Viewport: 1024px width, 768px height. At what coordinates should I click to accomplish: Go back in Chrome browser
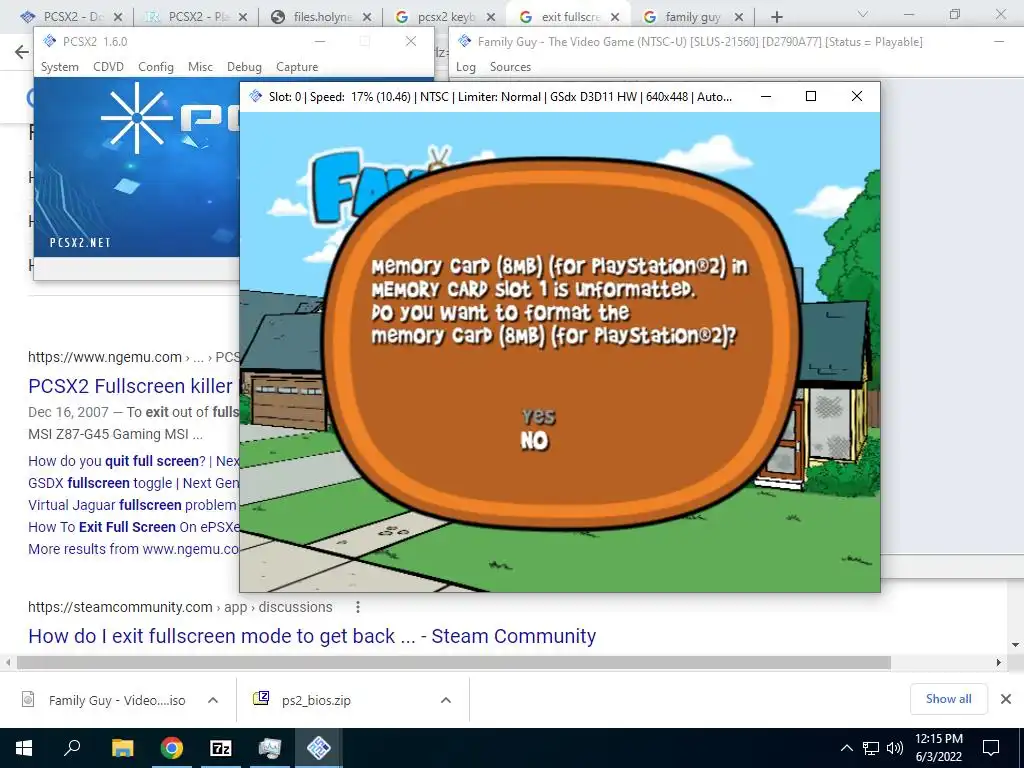point(22,52)
